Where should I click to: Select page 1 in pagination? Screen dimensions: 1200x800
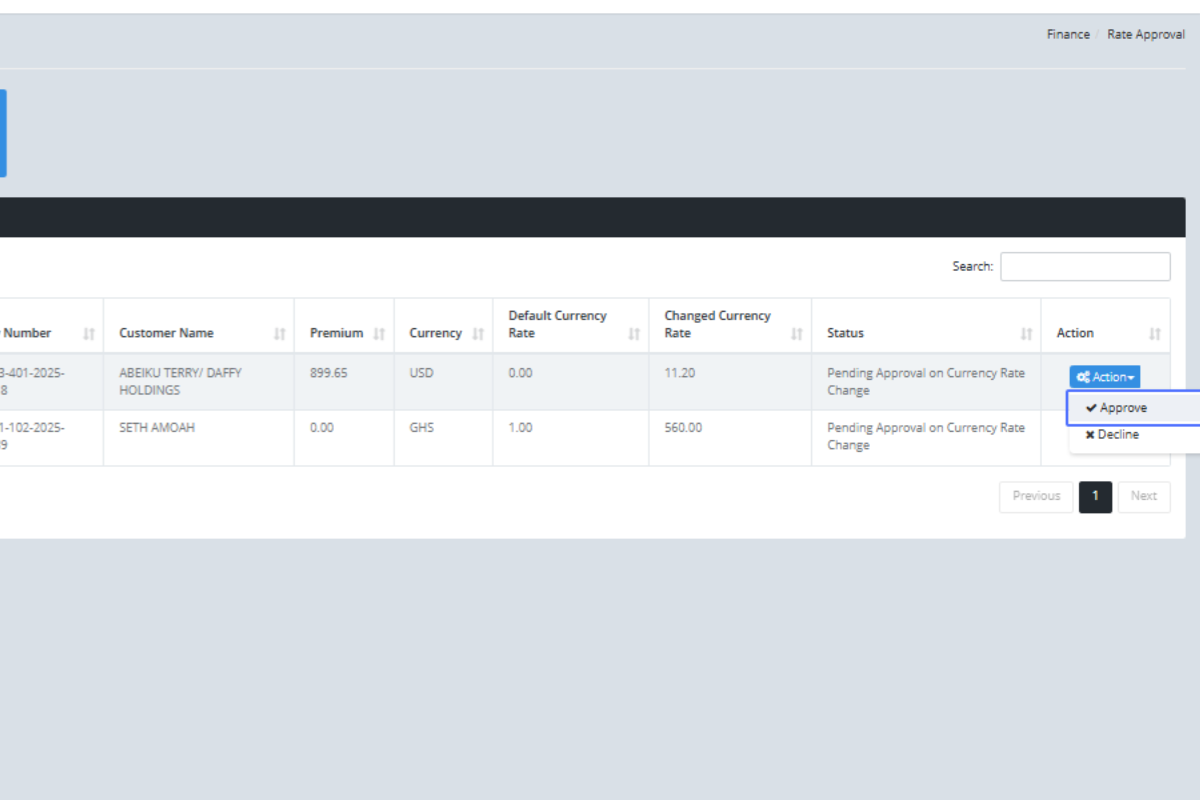click(x=1095, y=496)
